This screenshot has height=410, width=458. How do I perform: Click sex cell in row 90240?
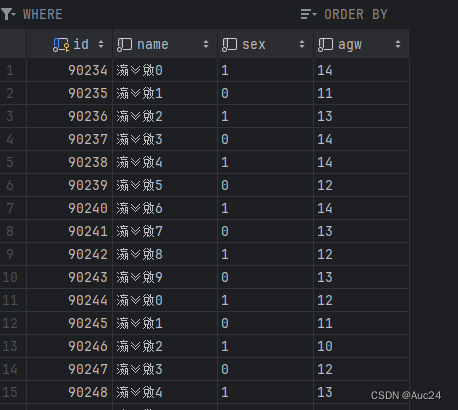pyautogui.click(x=265, y=208)
